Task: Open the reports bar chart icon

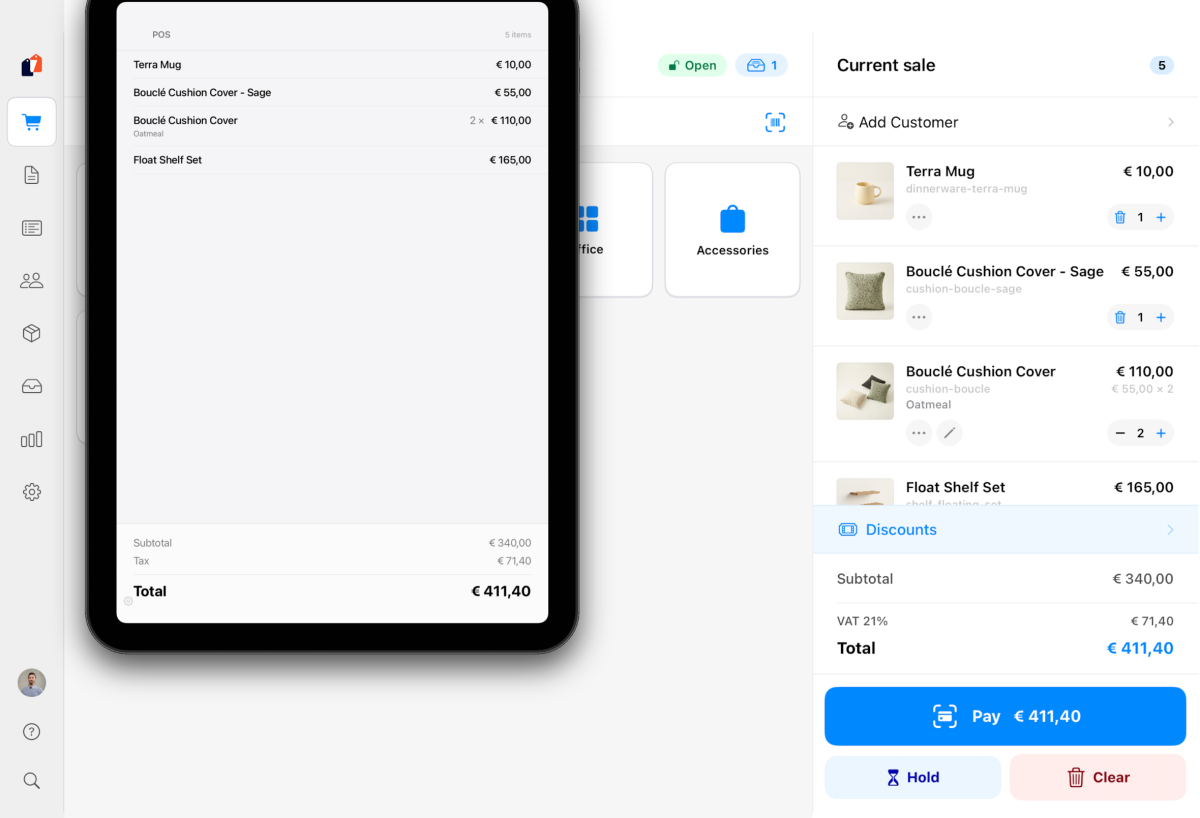Action: pos(32,439)
